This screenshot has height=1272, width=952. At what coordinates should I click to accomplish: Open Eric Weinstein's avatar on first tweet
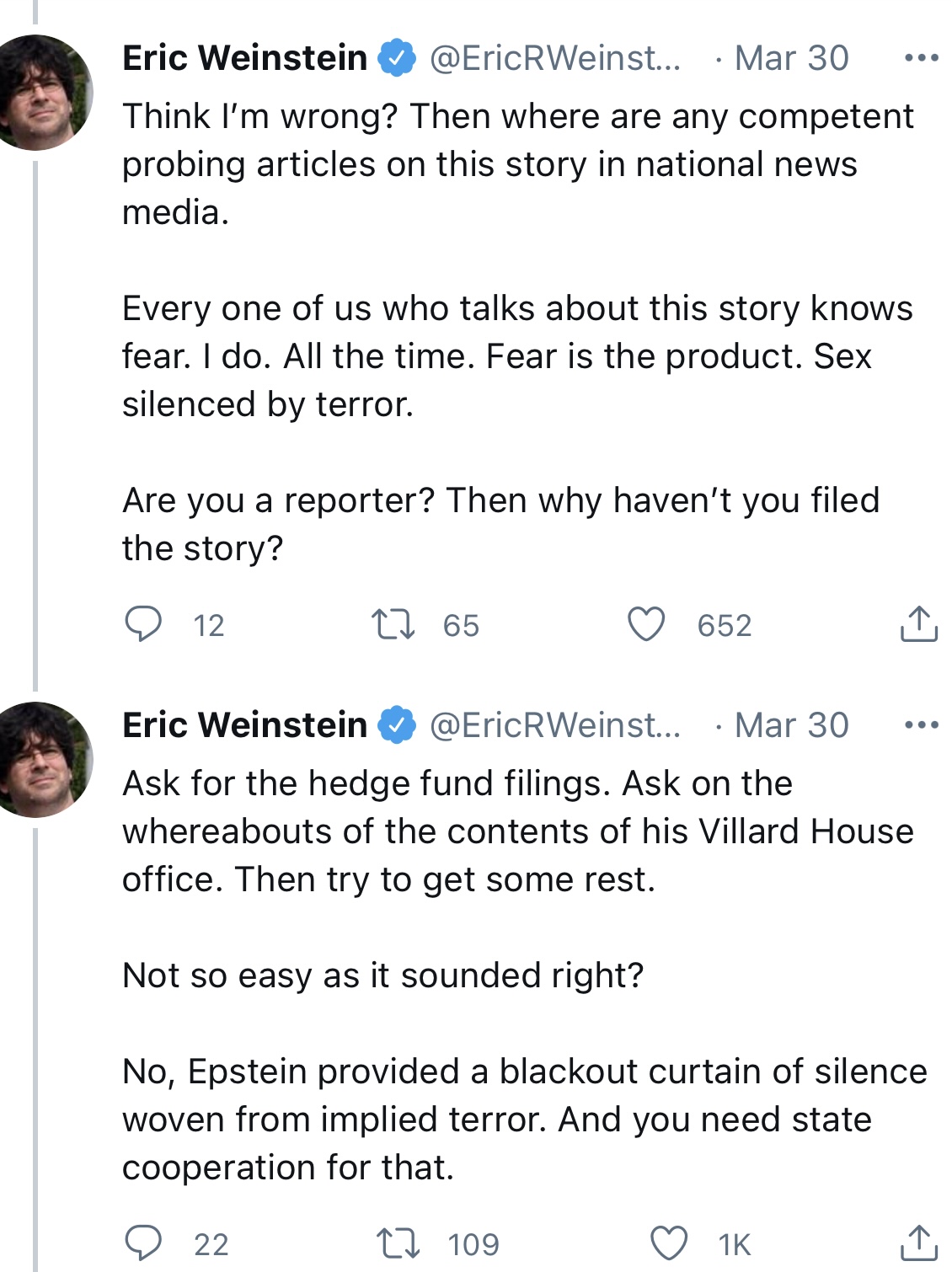click(x=37, y=92)
